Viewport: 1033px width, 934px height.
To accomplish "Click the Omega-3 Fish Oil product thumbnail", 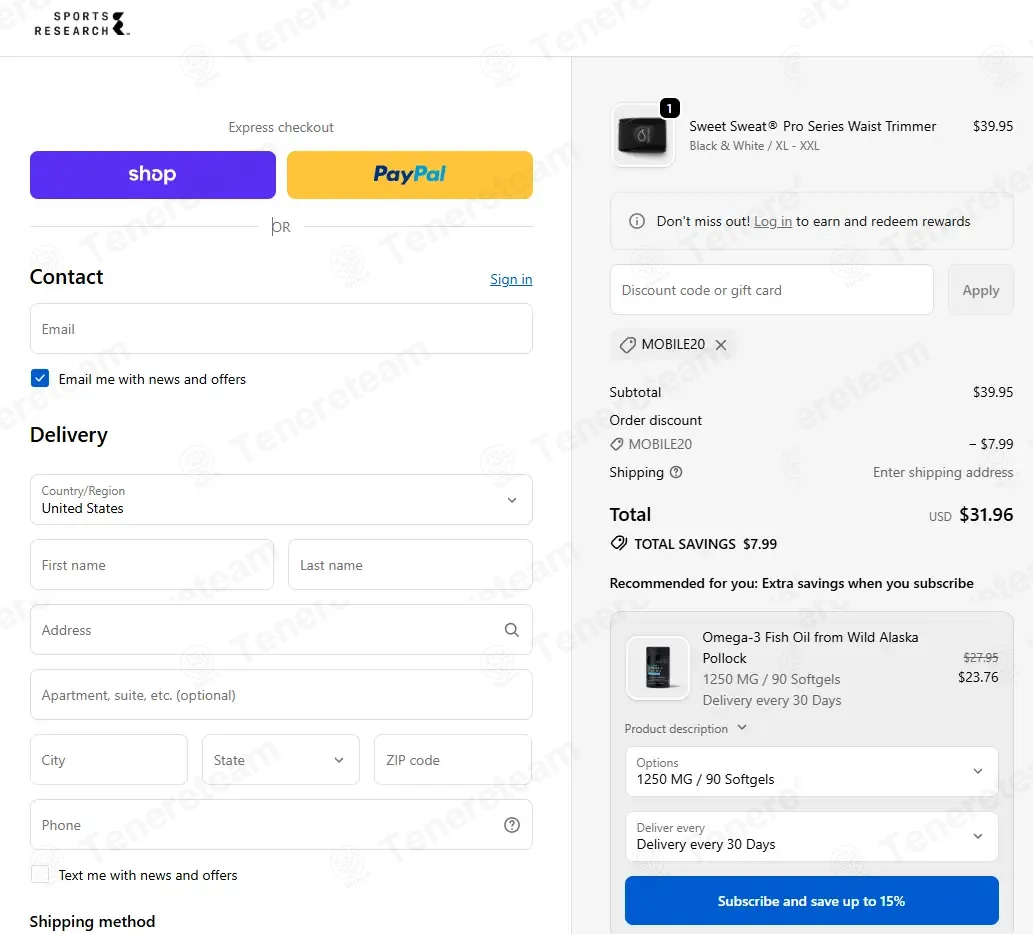I will [657, 667].
